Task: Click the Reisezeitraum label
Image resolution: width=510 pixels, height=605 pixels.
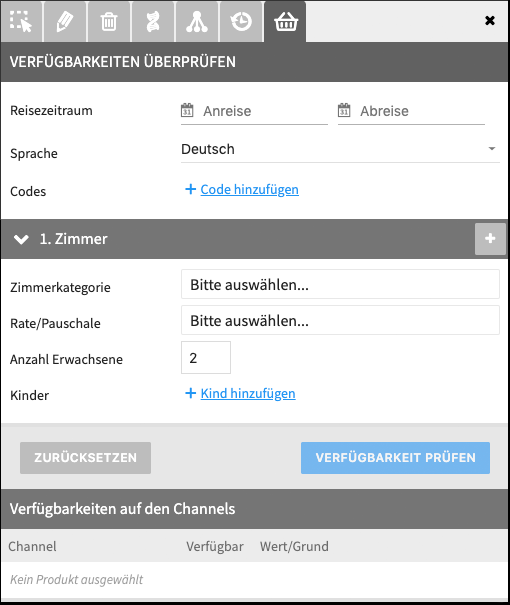Action: [x=51, y=111]
